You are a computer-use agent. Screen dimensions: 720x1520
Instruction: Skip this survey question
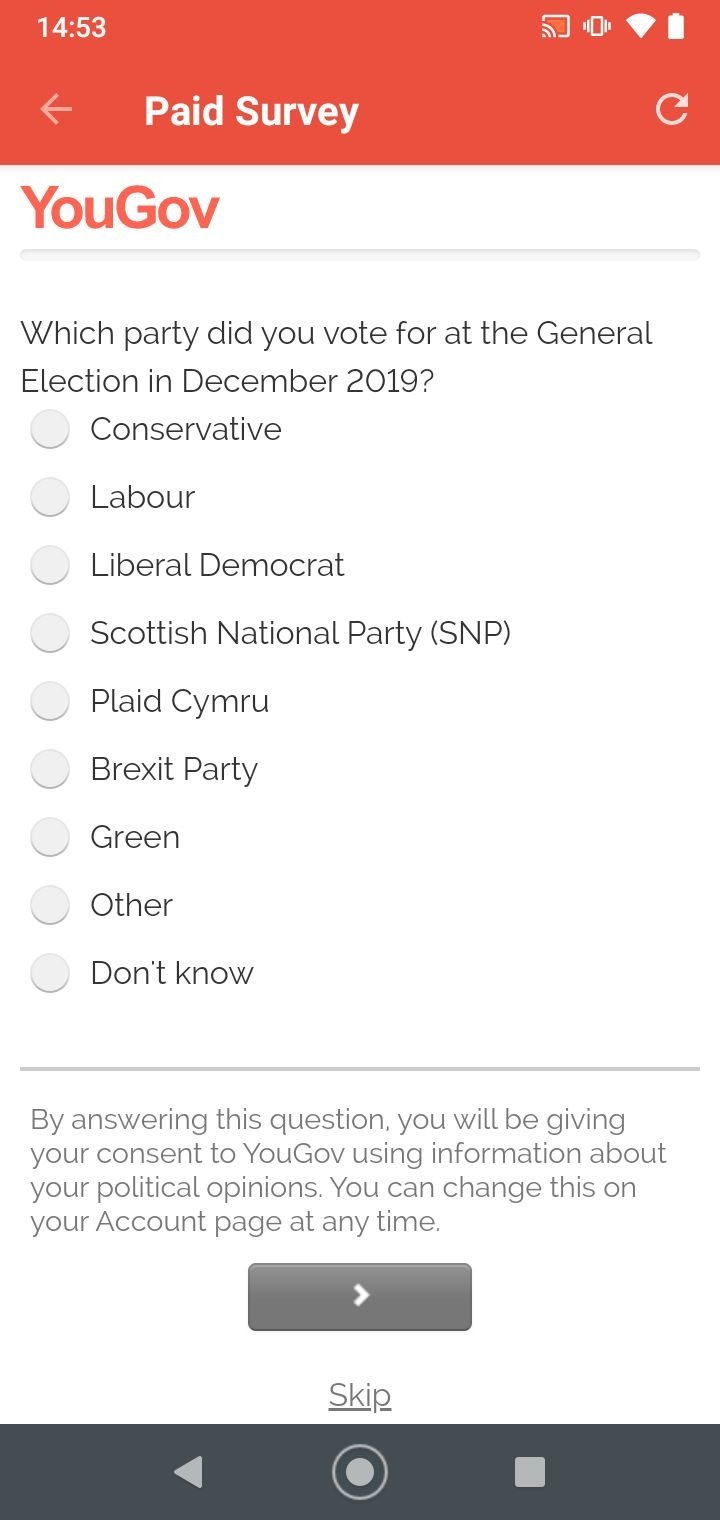(x=360, y=1395)
